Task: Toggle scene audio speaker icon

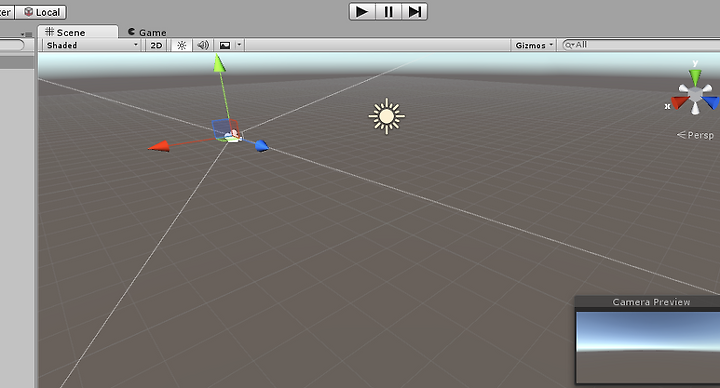Action: (203, 45)
